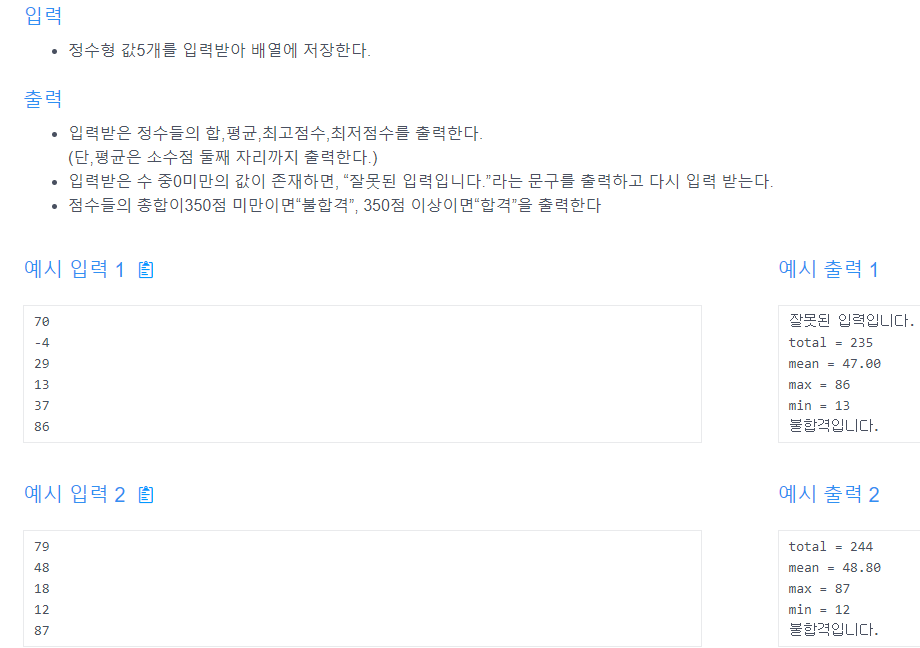Click value 86 in example input 1
The width and height of the screenshot is (920, 648).
(42, 427)
